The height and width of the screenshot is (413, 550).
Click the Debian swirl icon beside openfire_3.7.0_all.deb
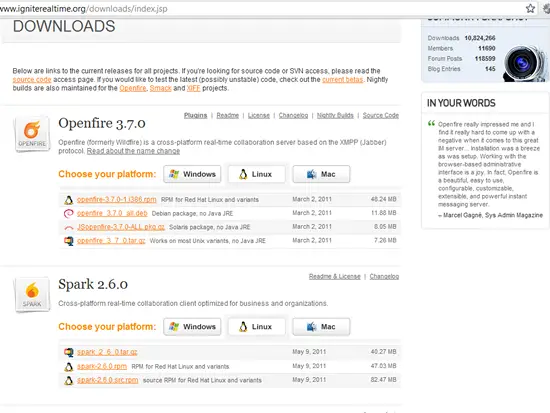click(69, 213)
